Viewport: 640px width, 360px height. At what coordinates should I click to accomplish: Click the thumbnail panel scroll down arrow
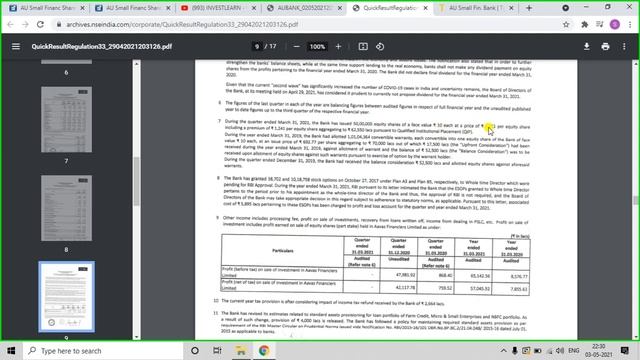(136, 337)
